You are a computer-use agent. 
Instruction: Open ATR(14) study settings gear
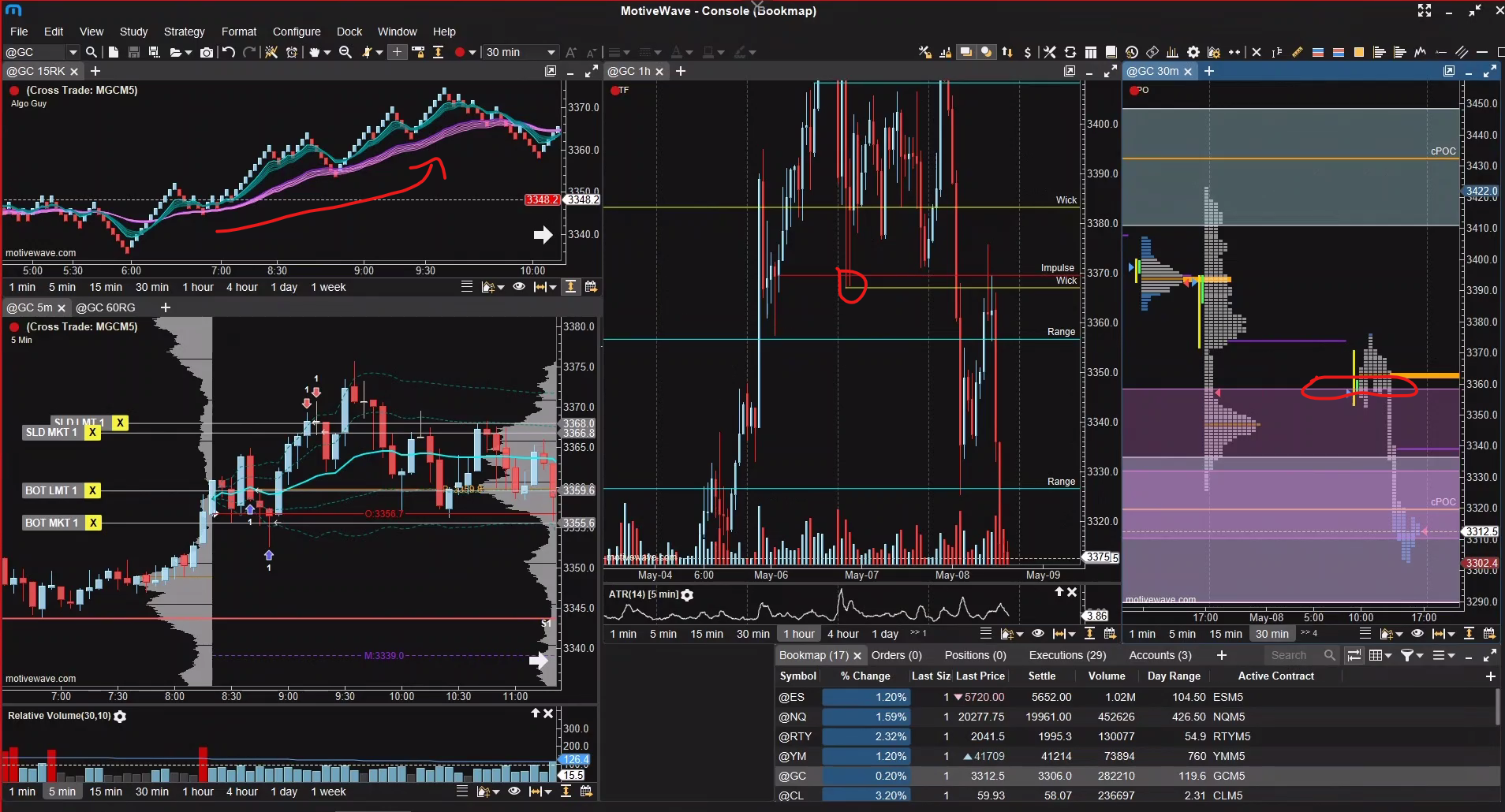click(688, 595)
